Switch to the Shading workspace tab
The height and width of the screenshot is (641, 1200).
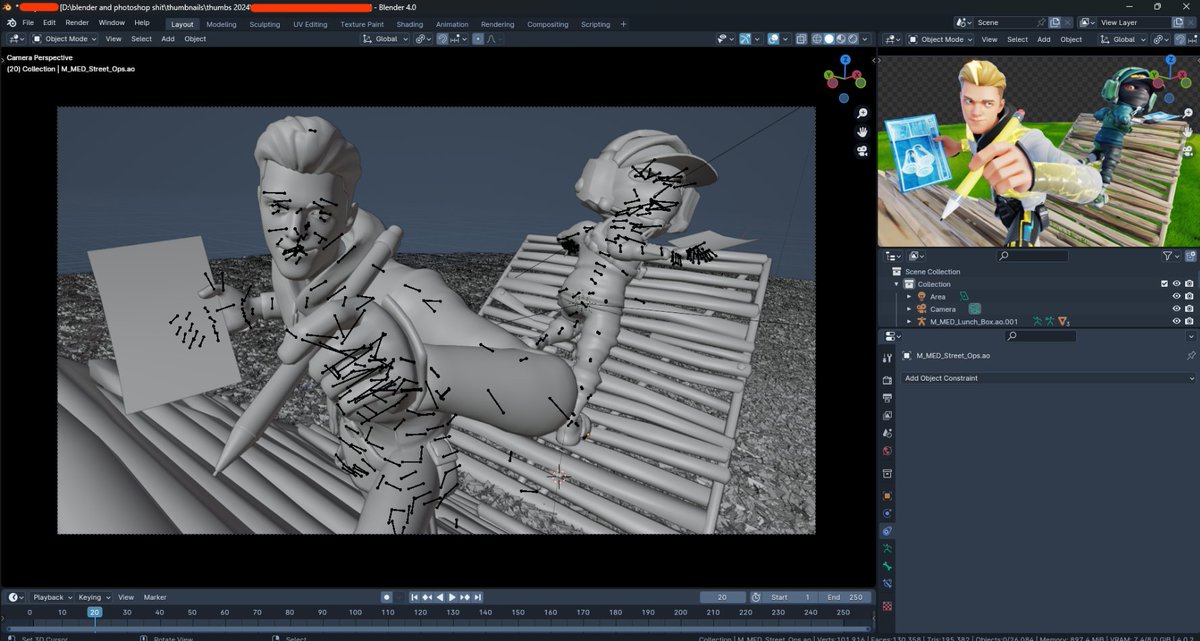pyautogui.click(x=410, y=24)
